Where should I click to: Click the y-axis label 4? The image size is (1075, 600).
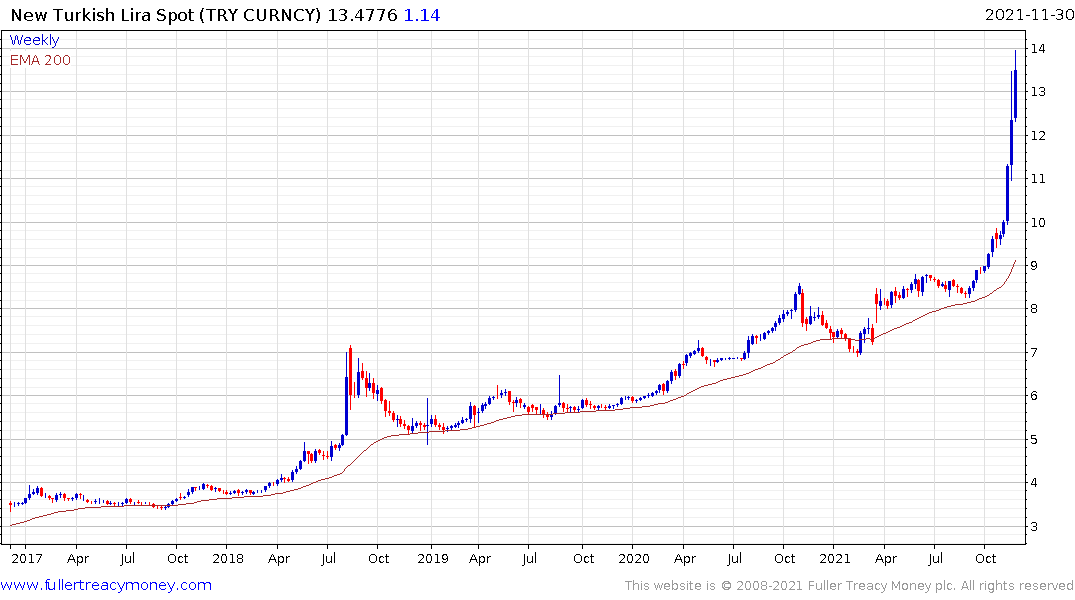(1033, 483)
